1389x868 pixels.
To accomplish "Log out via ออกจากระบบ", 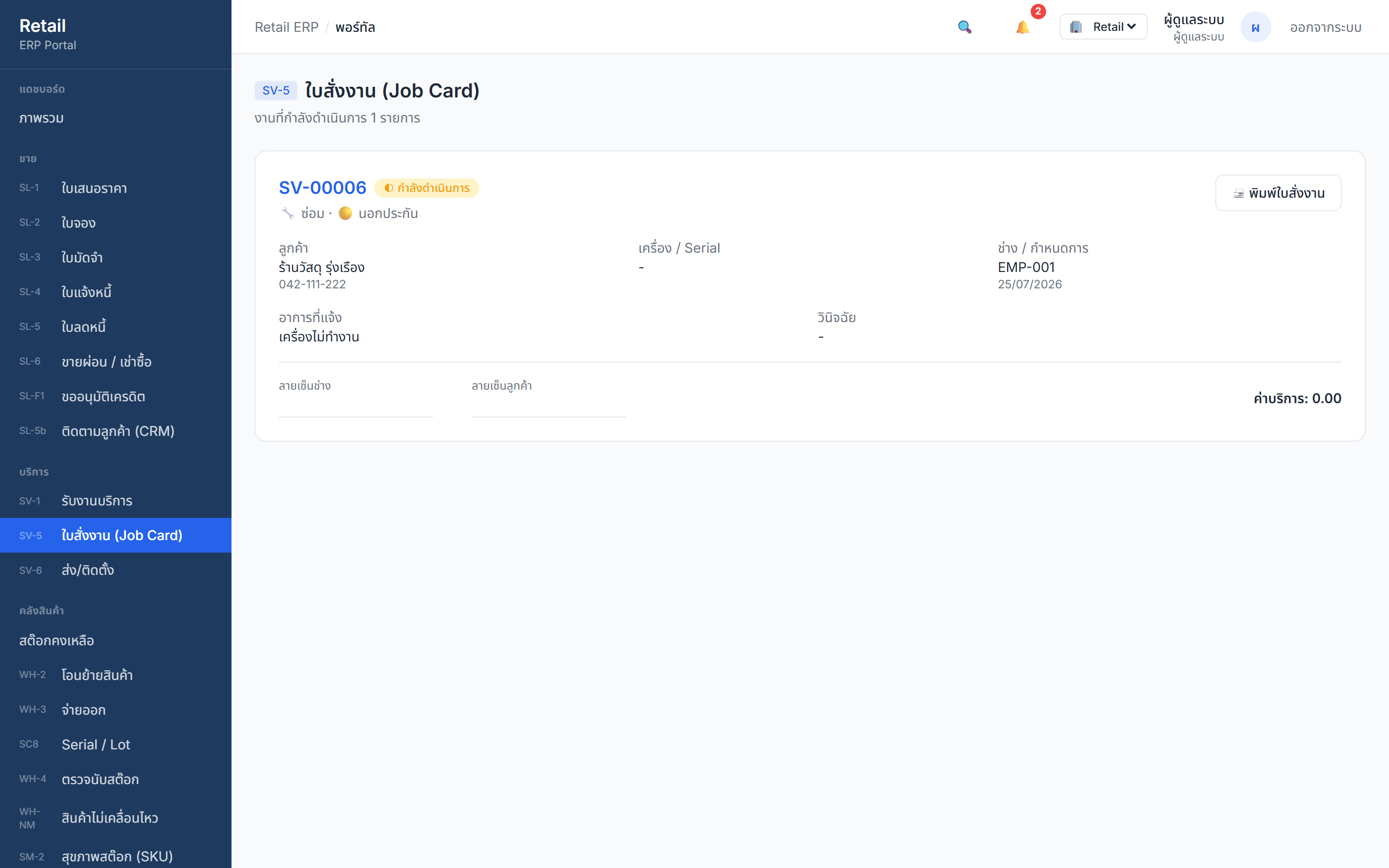I will click(x=1325, y=27).
